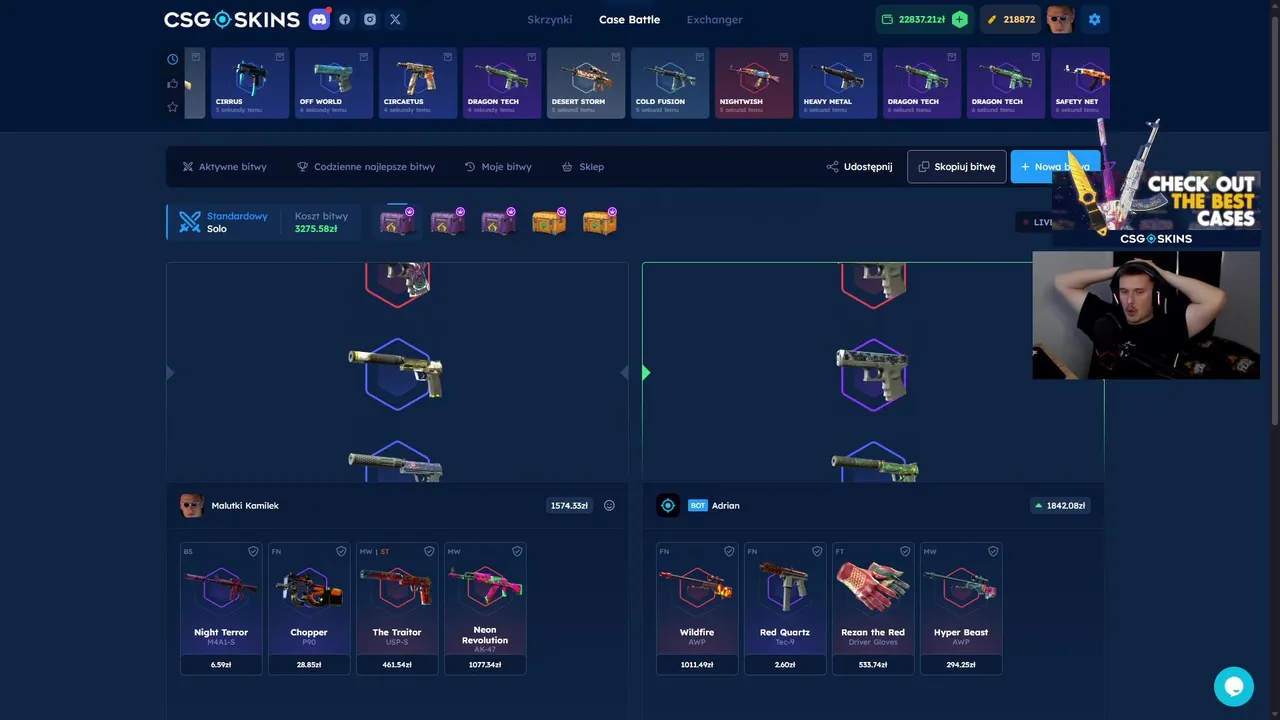Open the Facebook social icon
The height and width of the screenshot is (720, 1280).
click(x=345, y=19)
